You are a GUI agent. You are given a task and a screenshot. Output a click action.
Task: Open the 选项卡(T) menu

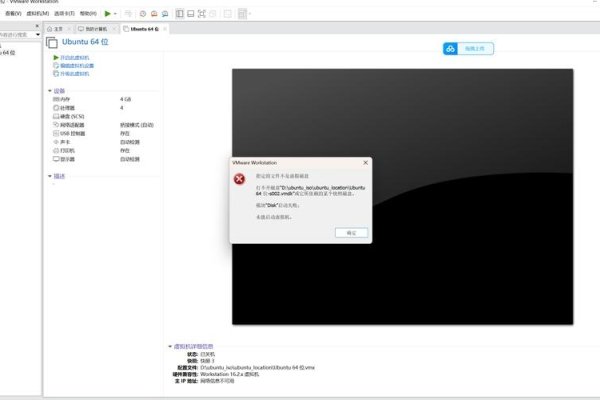click(x=64, y=13)
